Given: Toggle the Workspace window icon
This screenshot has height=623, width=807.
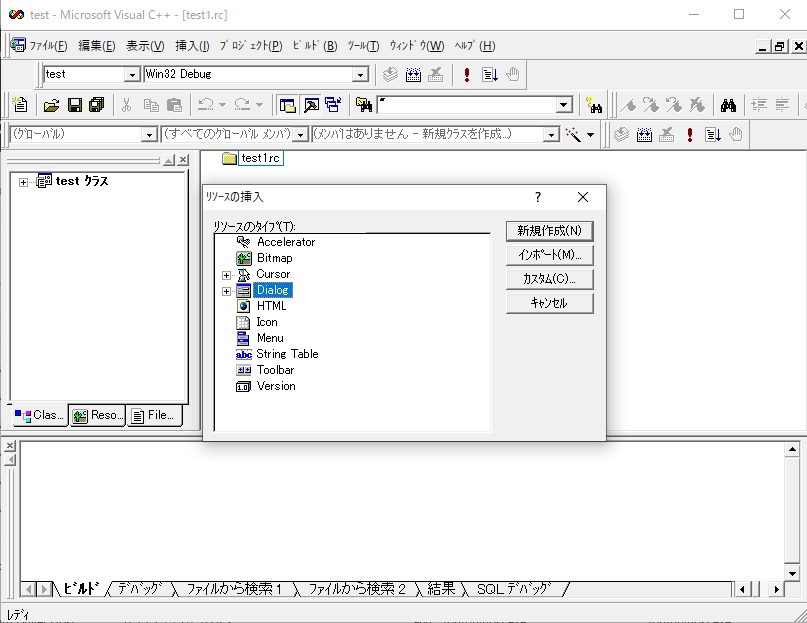Looking at the screenshot, I should click(x=287, y=106).
